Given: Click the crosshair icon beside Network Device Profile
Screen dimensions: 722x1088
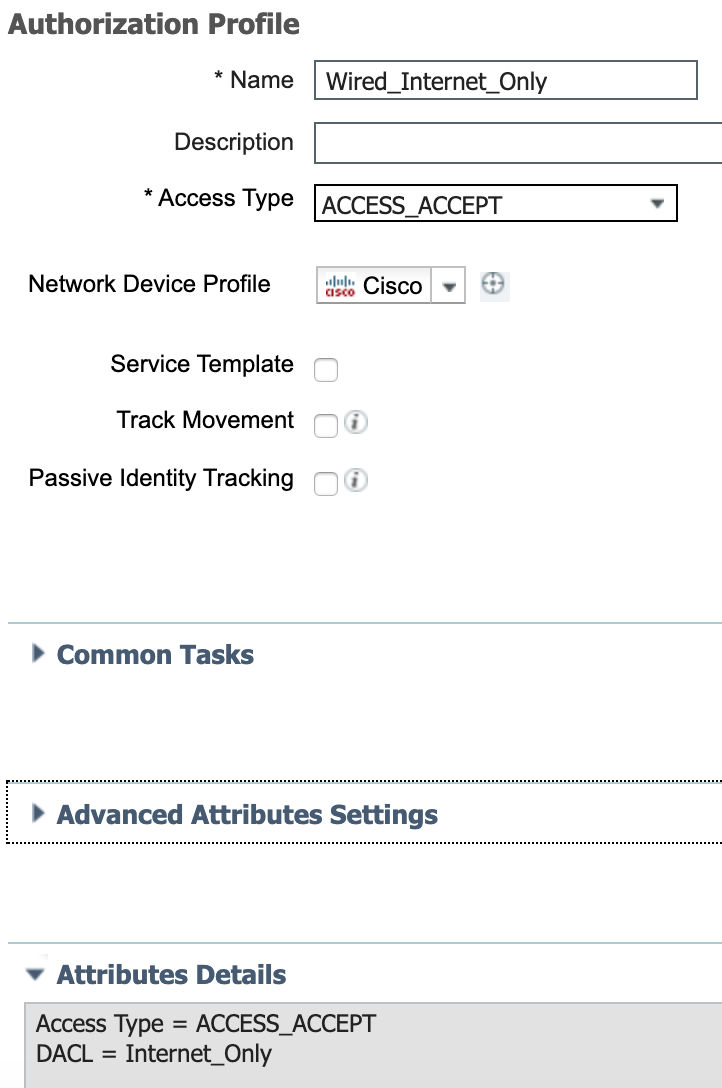Looking at the screenshot, I should [x=493, y=284].
